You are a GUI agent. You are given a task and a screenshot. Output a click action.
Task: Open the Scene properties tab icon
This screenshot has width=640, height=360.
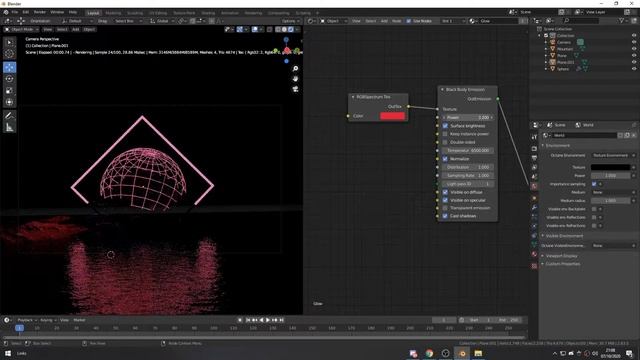coord(534,177)
